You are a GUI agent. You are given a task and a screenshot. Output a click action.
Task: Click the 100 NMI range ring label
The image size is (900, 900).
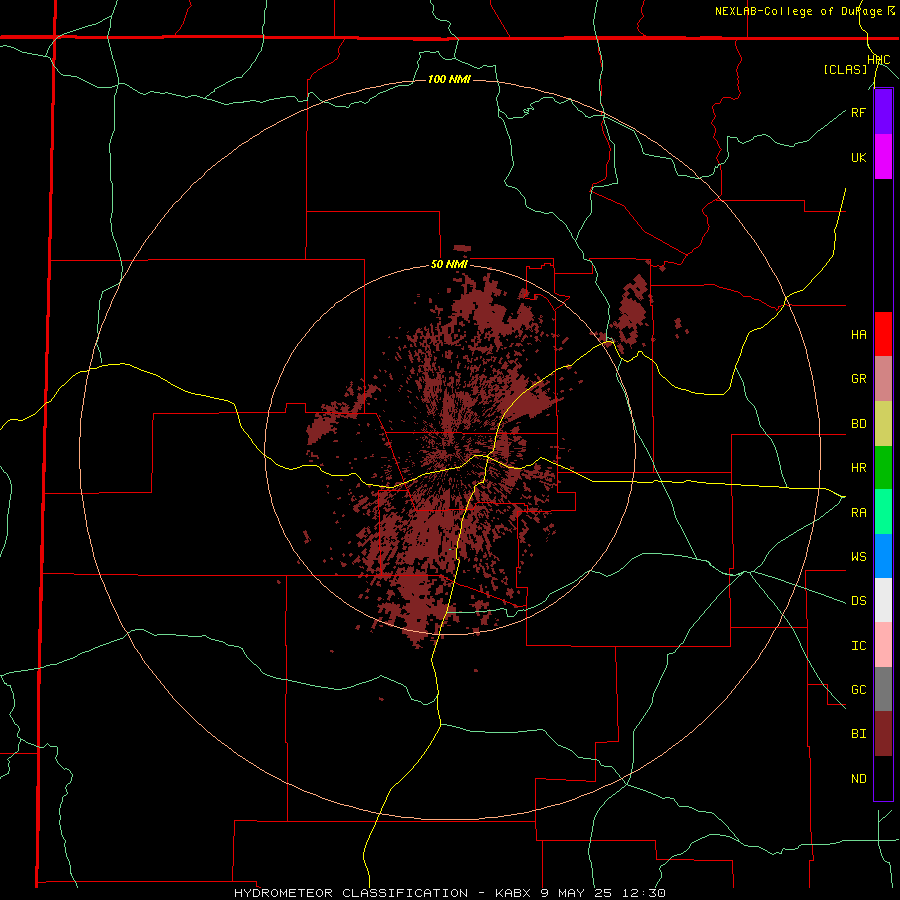[x=449, y=79]
